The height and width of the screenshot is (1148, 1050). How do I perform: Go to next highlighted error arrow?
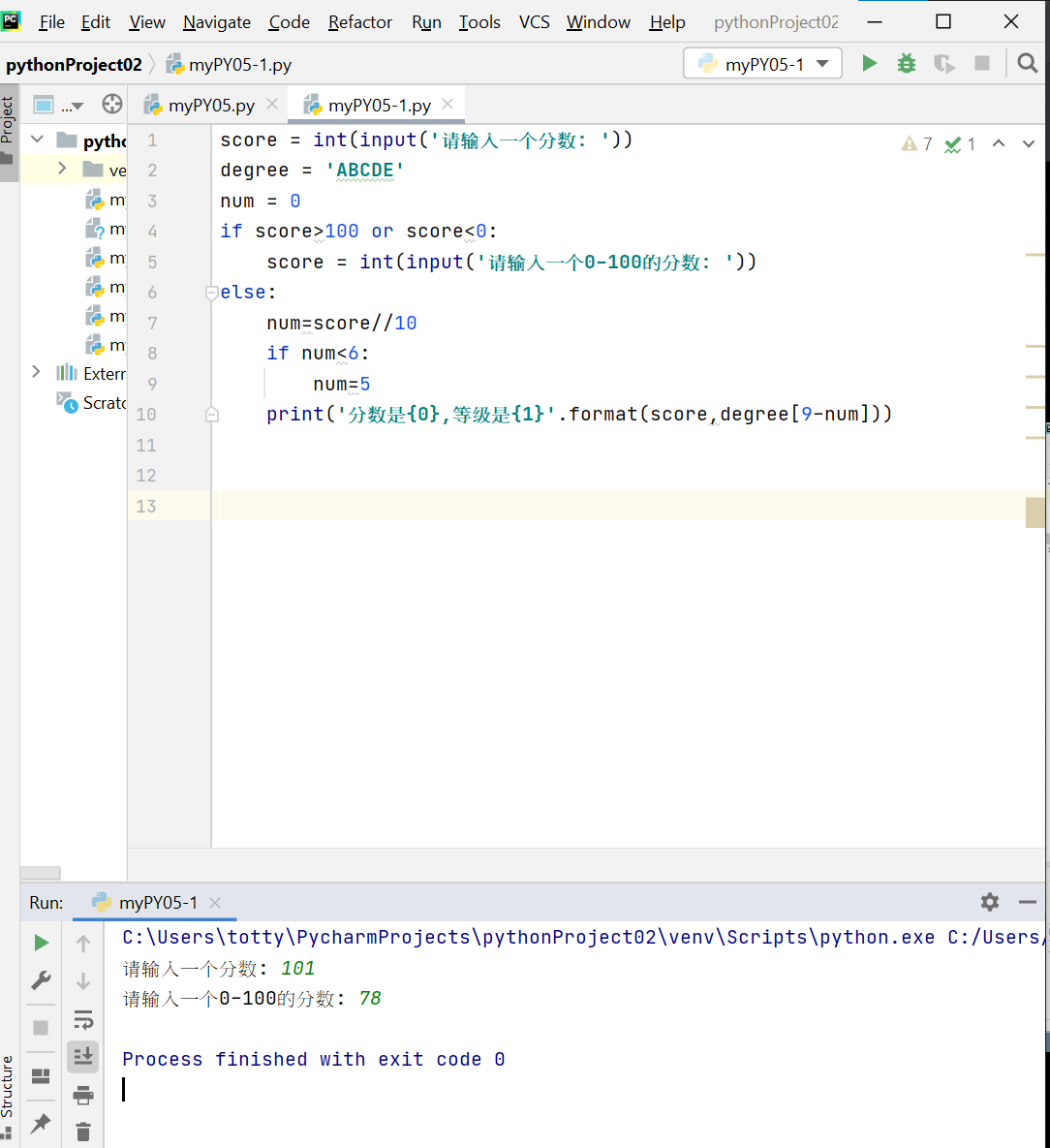pos(1029,143)
